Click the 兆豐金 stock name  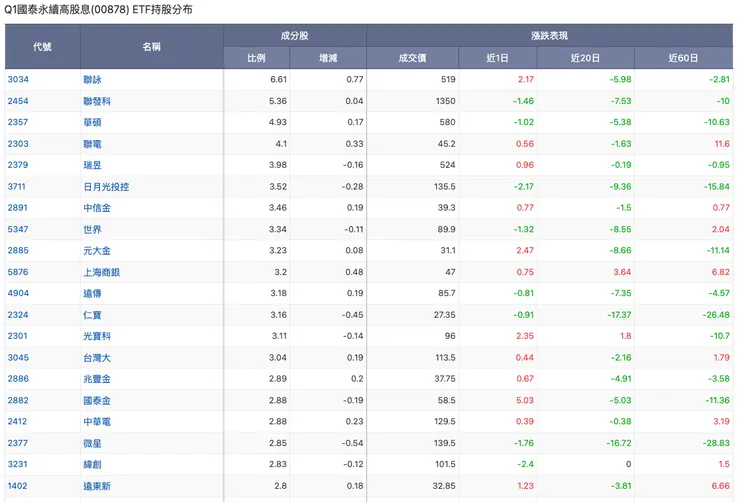tap(97, 379)
